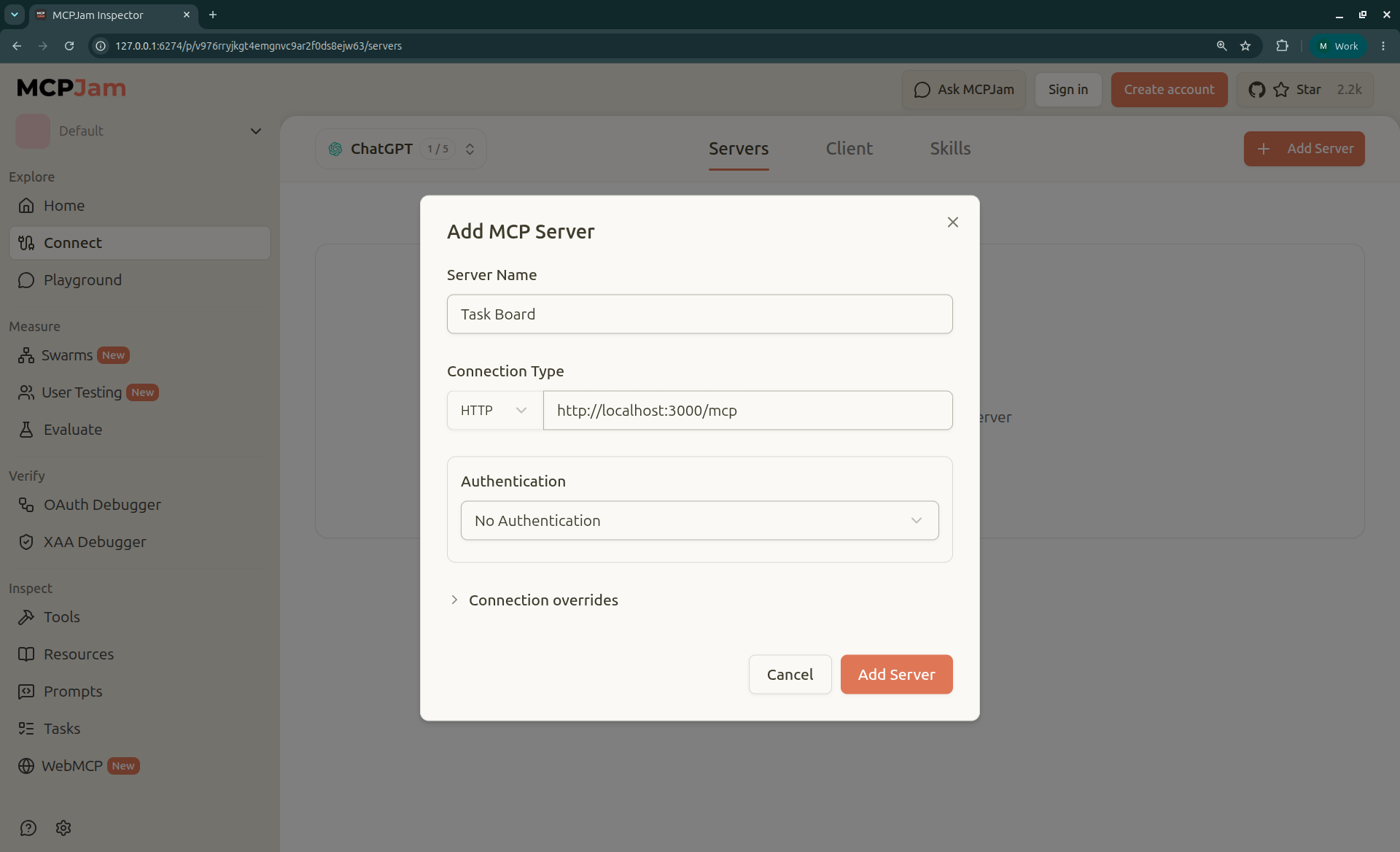Click the MCPJam Inspector browser tab
Screen dimensions: 1400x852
point(112,15)
